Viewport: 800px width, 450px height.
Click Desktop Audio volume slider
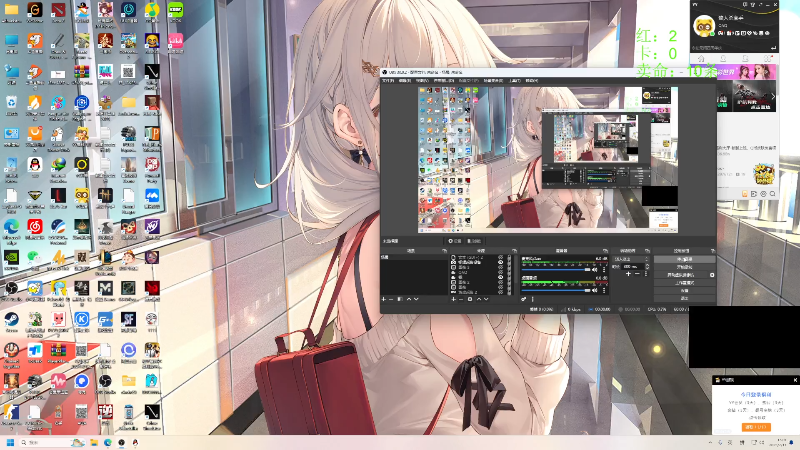[556, 290]
